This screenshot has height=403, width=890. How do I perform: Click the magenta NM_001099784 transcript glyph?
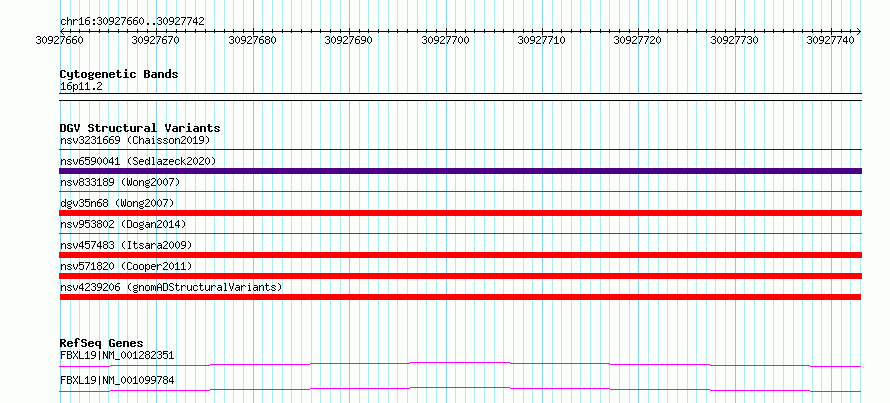click(x=461, y=389)
